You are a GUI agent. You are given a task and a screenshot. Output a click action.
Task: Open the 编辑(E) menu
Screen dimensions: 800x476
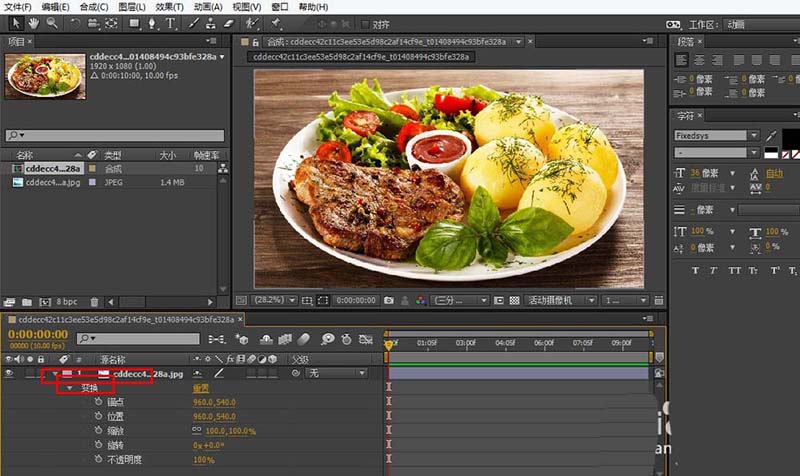point(55,7)
